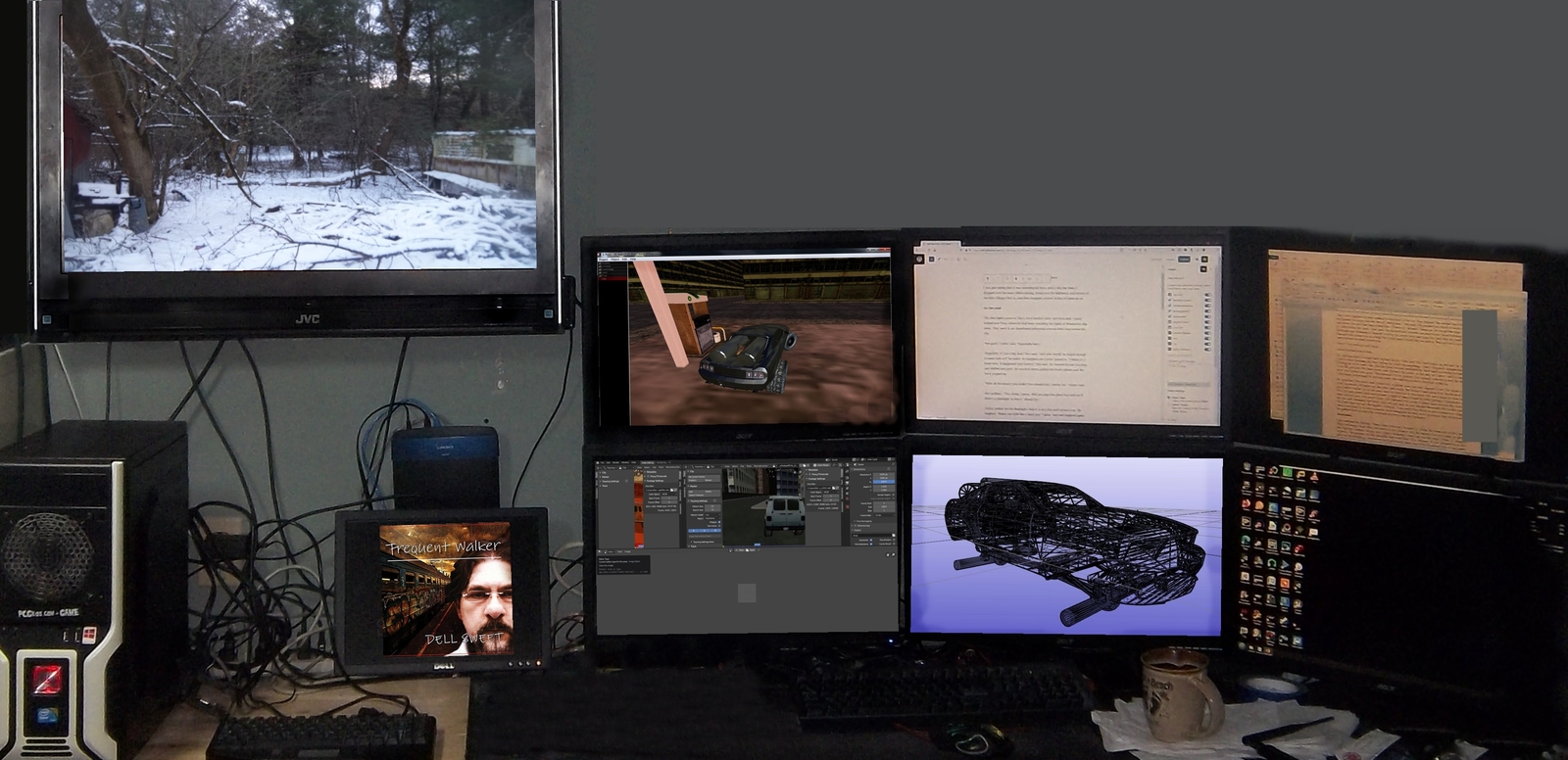The image size is (1568, 760).
Task: Open the green headphones desktop icon
Action: pos(1272,563)
